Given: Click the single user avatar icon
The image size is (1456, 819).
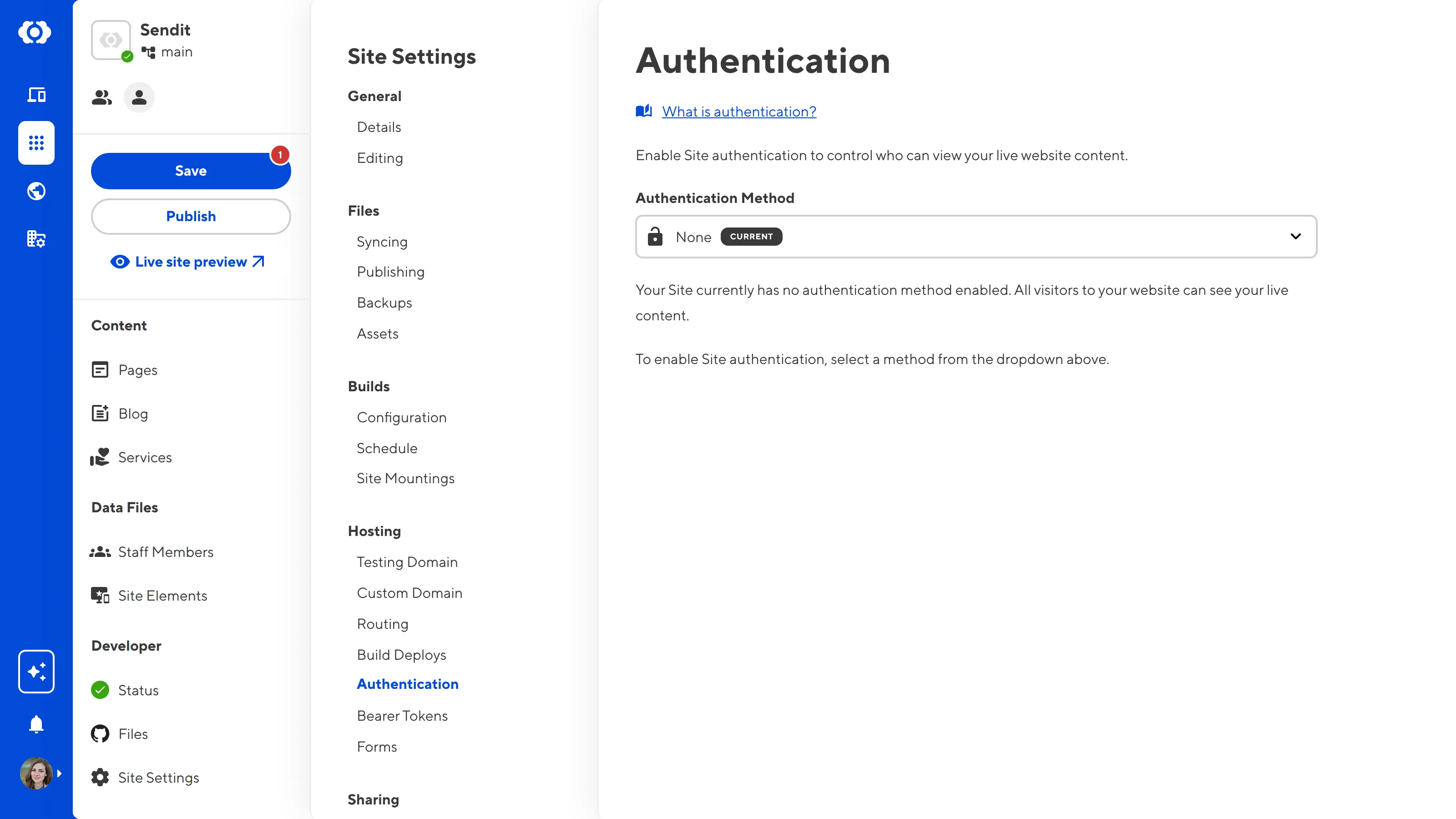Looking at the screenshot, I should pyautogui.click(x=139, y=98).
